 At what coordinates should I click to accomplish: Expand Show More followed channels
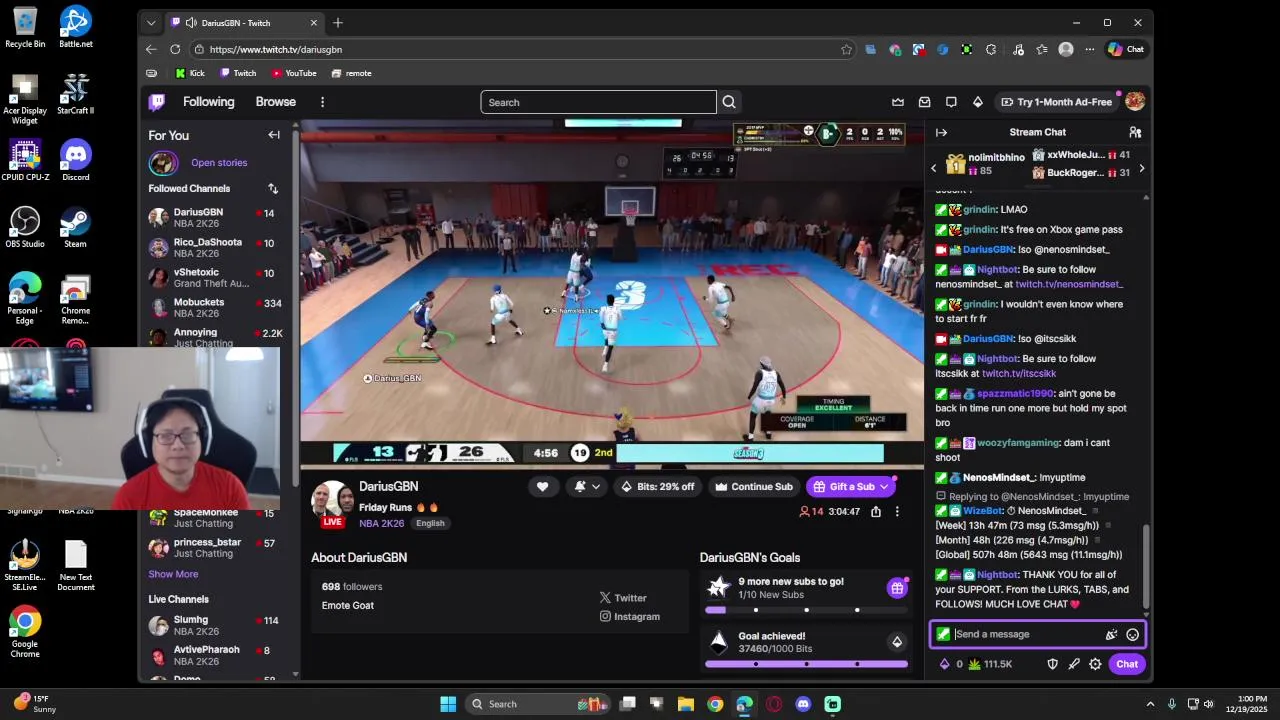click(x=173, y=574)
